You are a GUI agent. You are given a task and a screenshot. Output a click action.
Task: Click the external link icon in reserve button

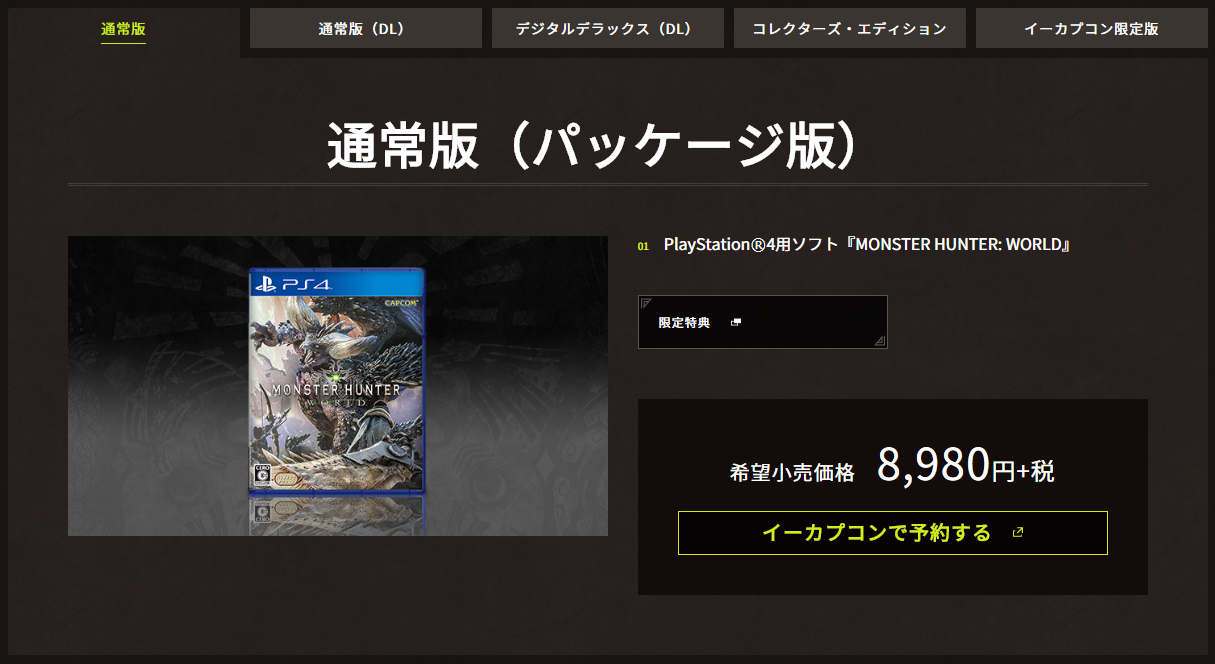(1018, 533)
